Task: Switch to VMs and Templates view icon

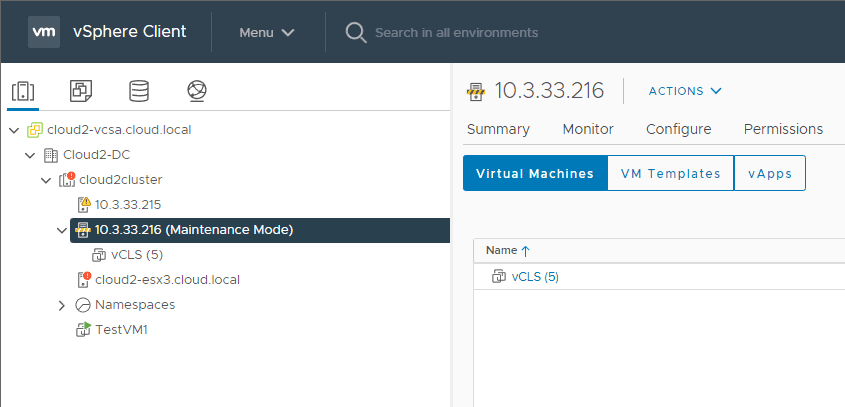Action: point(80,92)
